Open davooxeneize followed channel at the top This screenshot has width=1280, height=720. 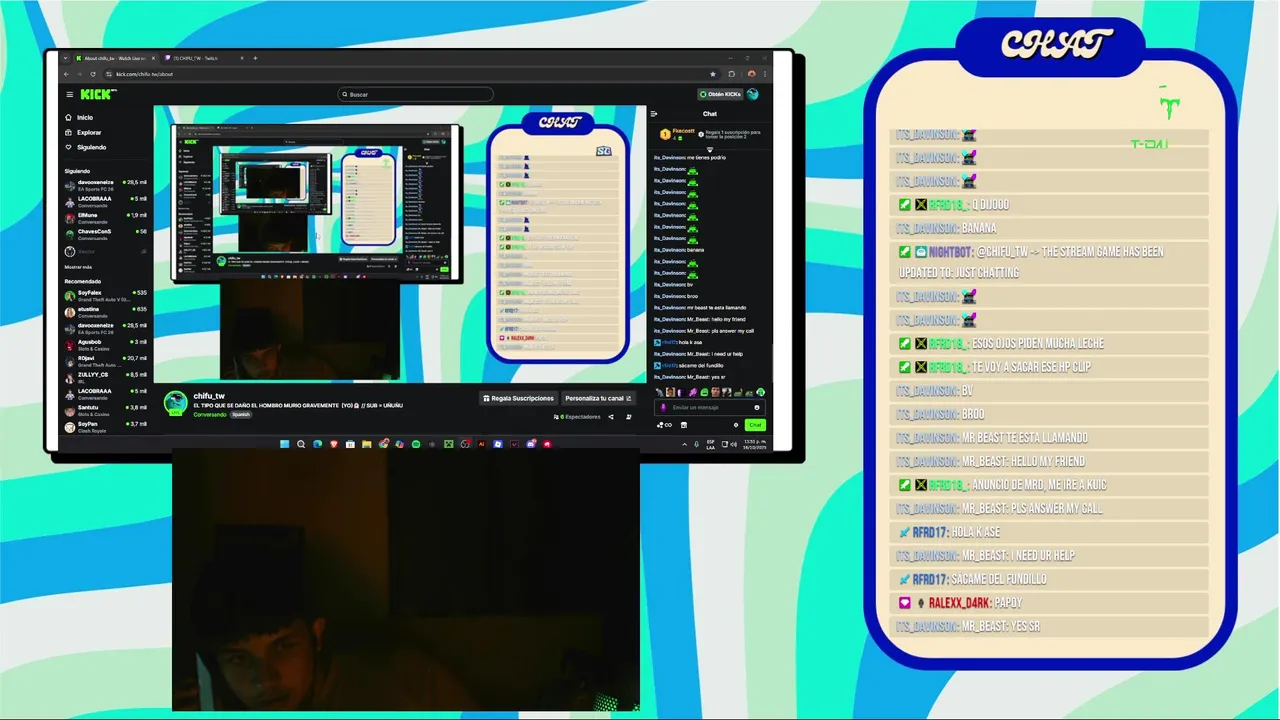coord(106,185)
